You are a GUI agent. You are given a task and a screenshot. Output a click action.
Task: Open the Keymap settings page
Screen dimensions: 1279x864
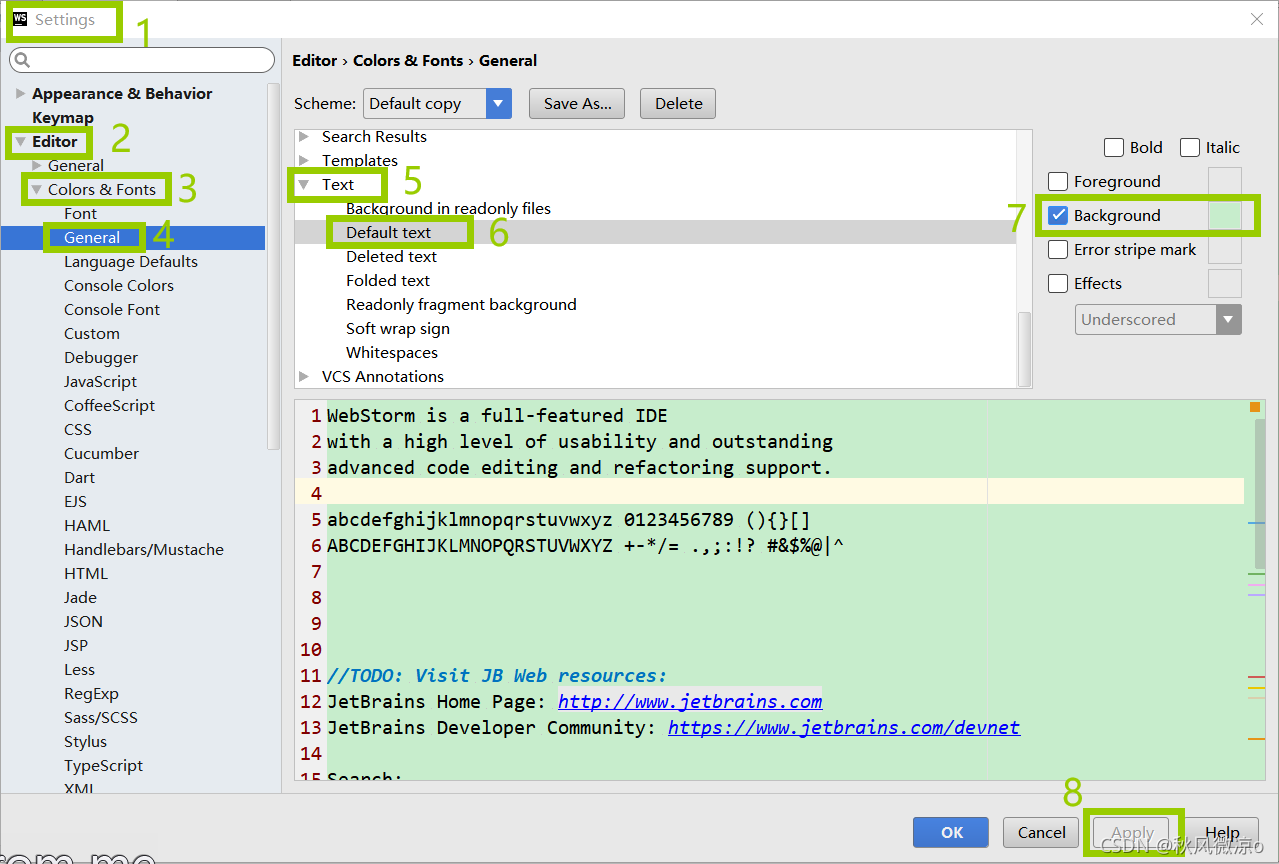pyautogui.click(x=63, y=118)
